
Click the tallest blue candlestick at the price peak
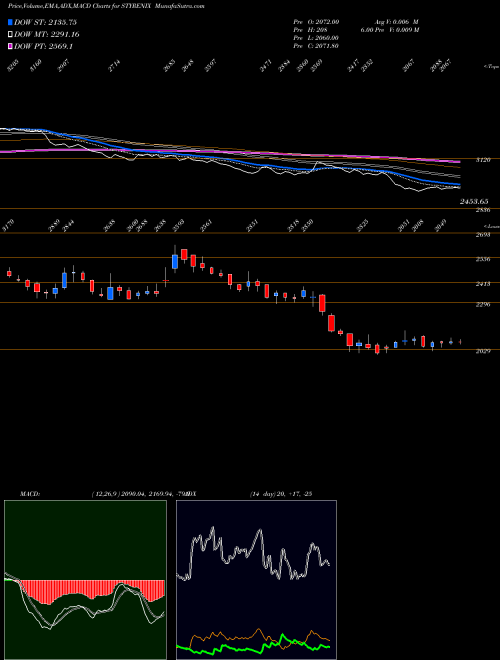pos(175,261)
